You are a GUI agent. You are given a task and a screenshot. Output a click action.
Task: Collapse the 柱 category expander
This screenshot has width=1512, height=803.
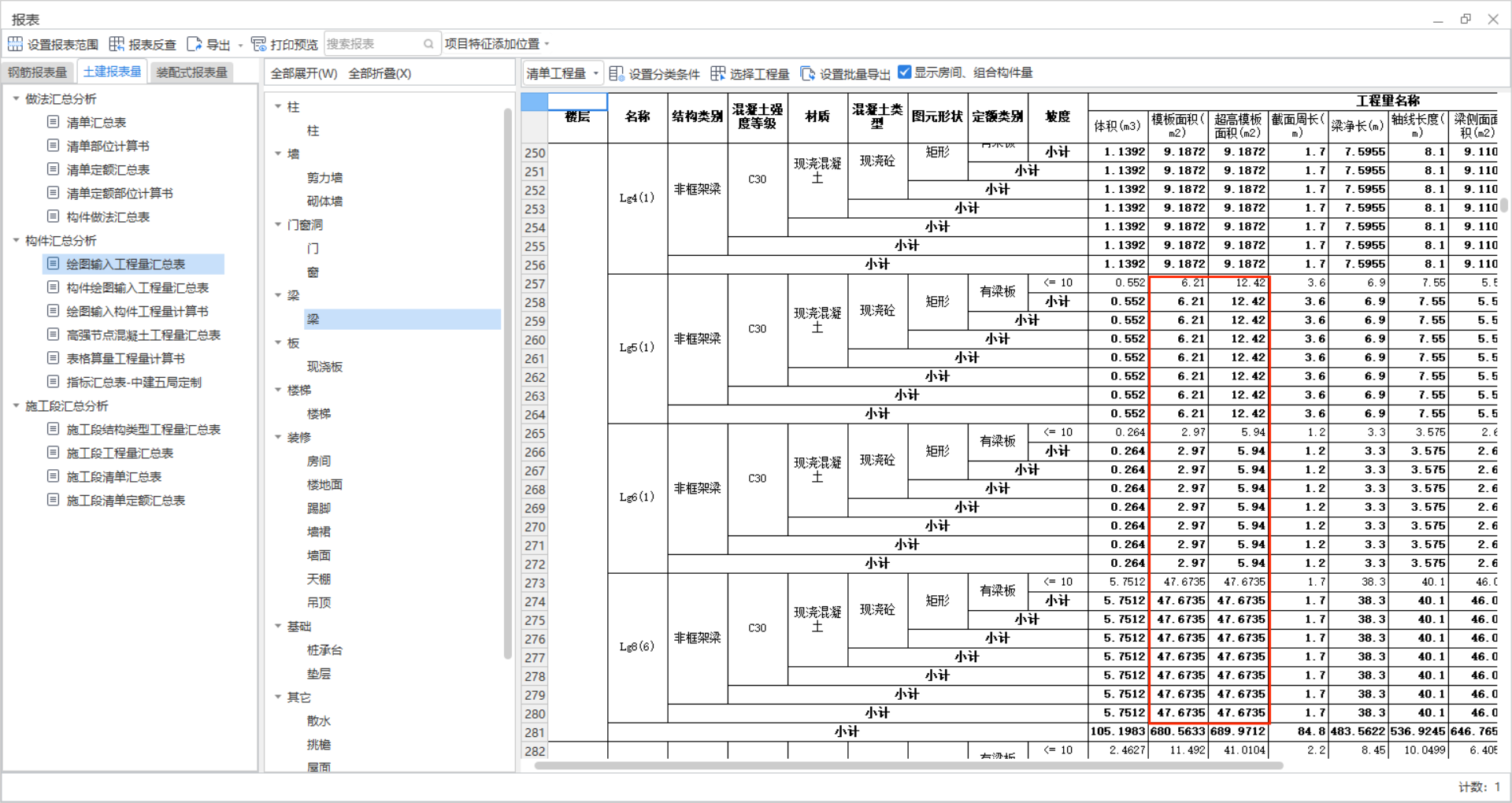click(278, 106)
